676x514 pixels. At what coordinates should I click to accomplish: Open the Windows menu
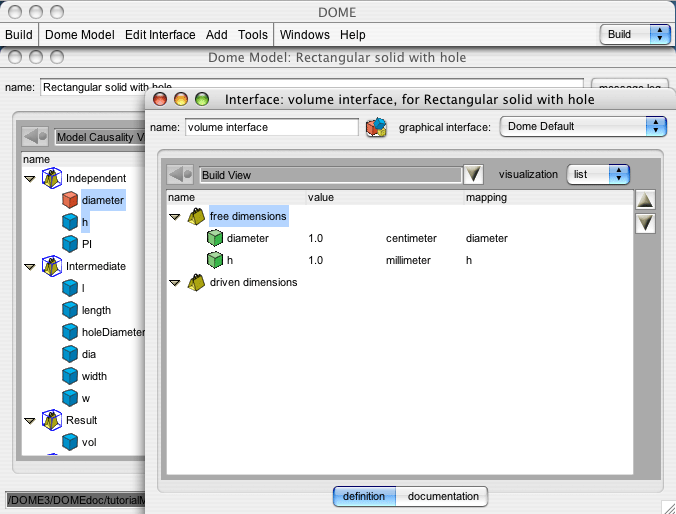click(x=304, y=34)
